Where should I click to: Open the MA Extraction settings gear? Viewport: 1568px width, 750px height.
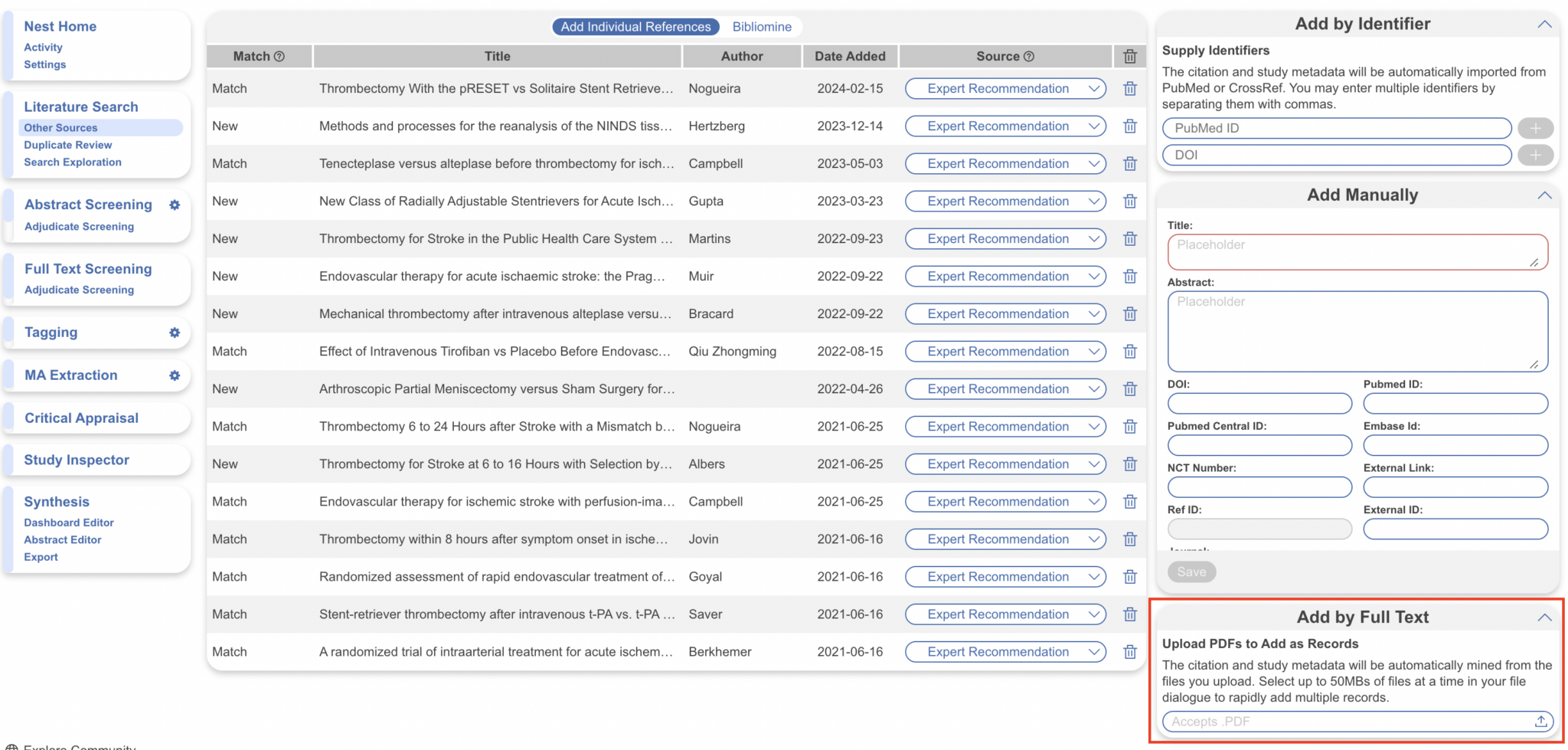tap(175, 375)
